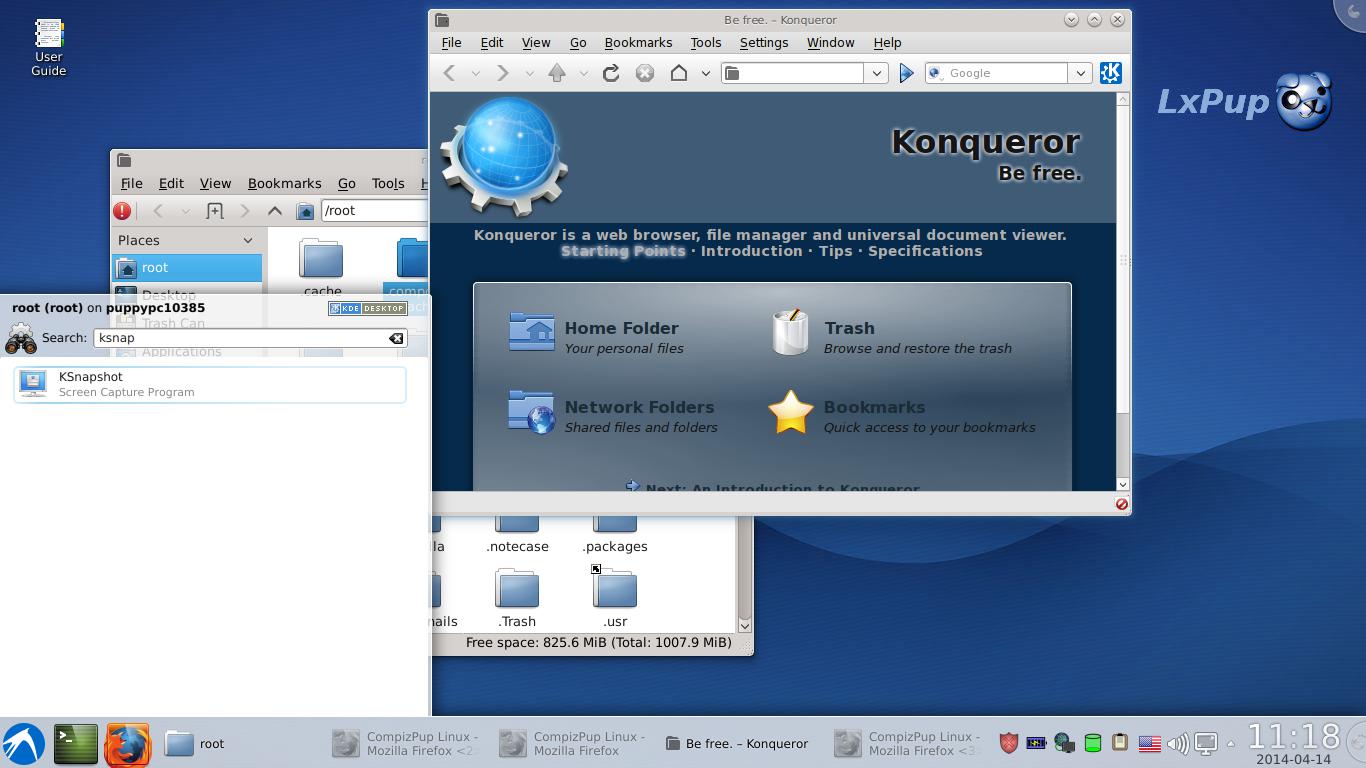Open the root folder taskbar entry
Screen dimensions: 1366x768
(x=195, y=744)
